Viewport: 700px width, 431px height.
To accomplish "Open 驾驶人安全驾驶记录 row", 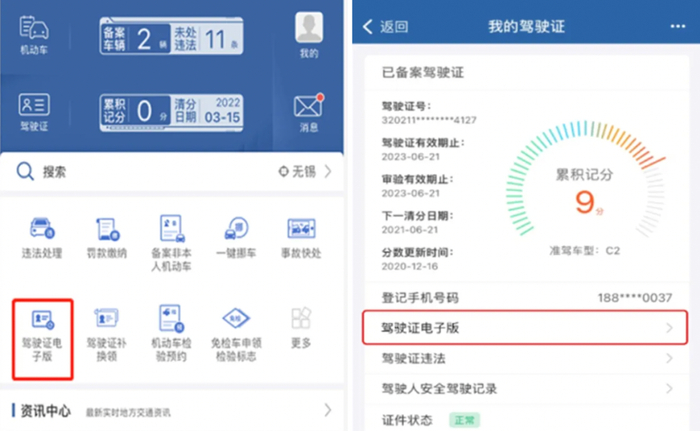I will pos(526,389).
